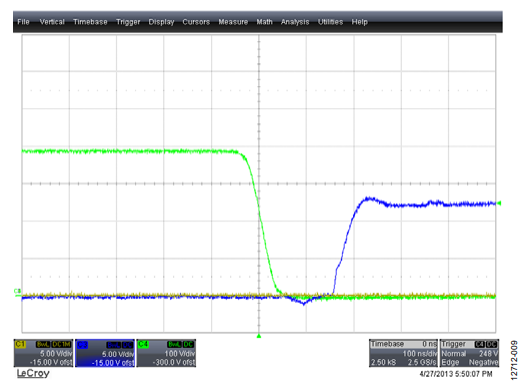The height and width of the screenshot is (385, 523).
Task: Open the Vertical menu
Action: pyautogui.click(x=52, y=22)
